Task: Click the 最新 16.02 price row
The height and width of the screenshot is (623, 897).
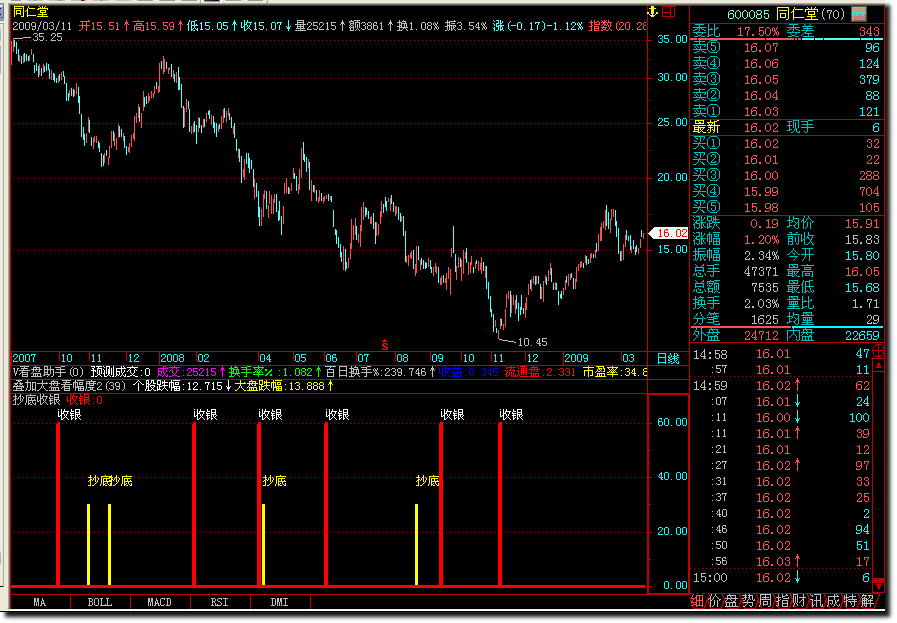Action: [786, 128]
